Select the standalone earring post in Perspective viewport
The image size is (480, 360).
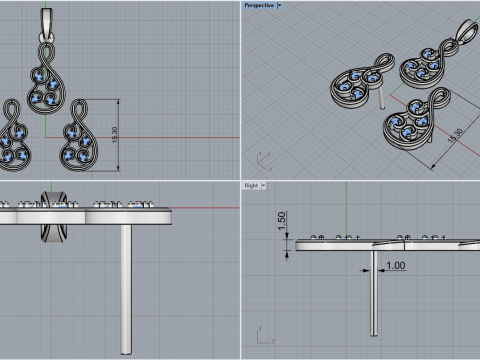click(x=381, y=97)
